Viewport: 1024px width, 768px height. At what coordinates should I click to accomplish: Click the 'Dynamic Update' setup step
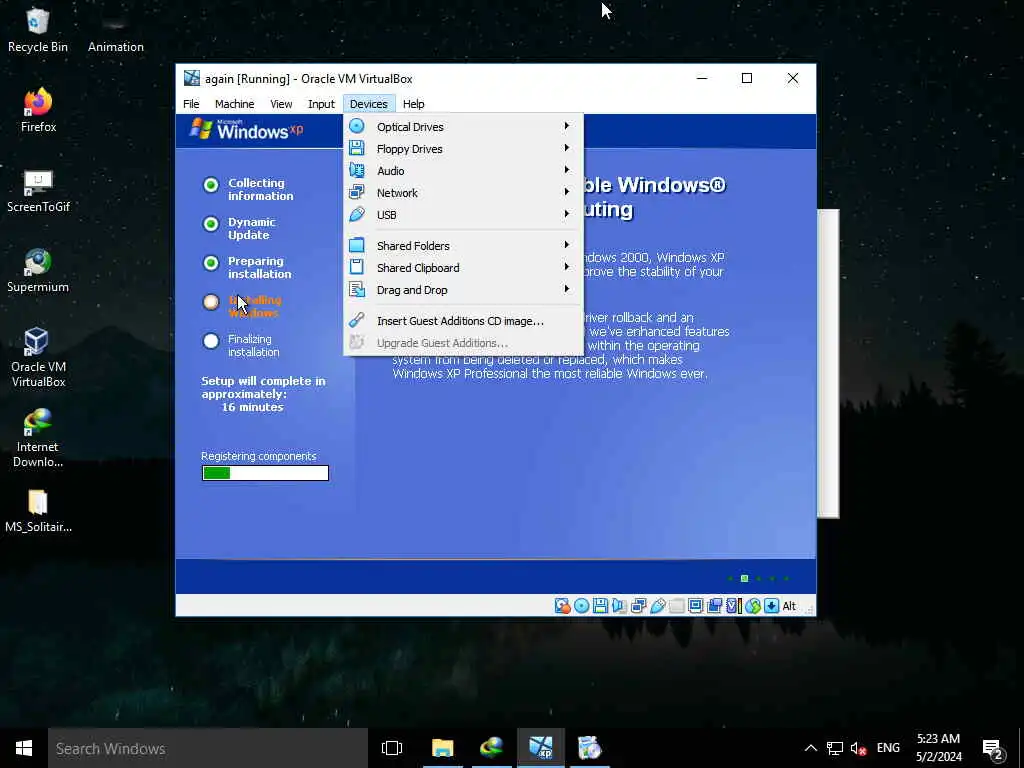pyautogui.click(x=251, y=229)
